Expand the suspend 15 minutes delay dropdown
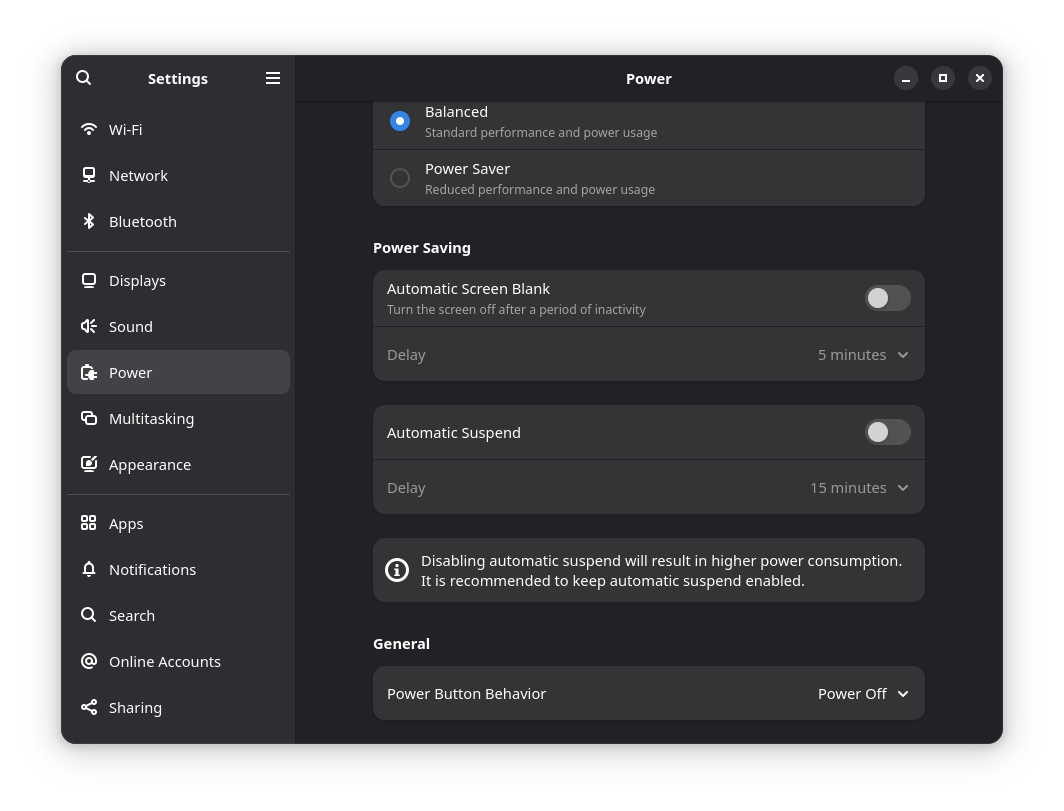This screenshot has width=1064, height=811. coord(859,488)
